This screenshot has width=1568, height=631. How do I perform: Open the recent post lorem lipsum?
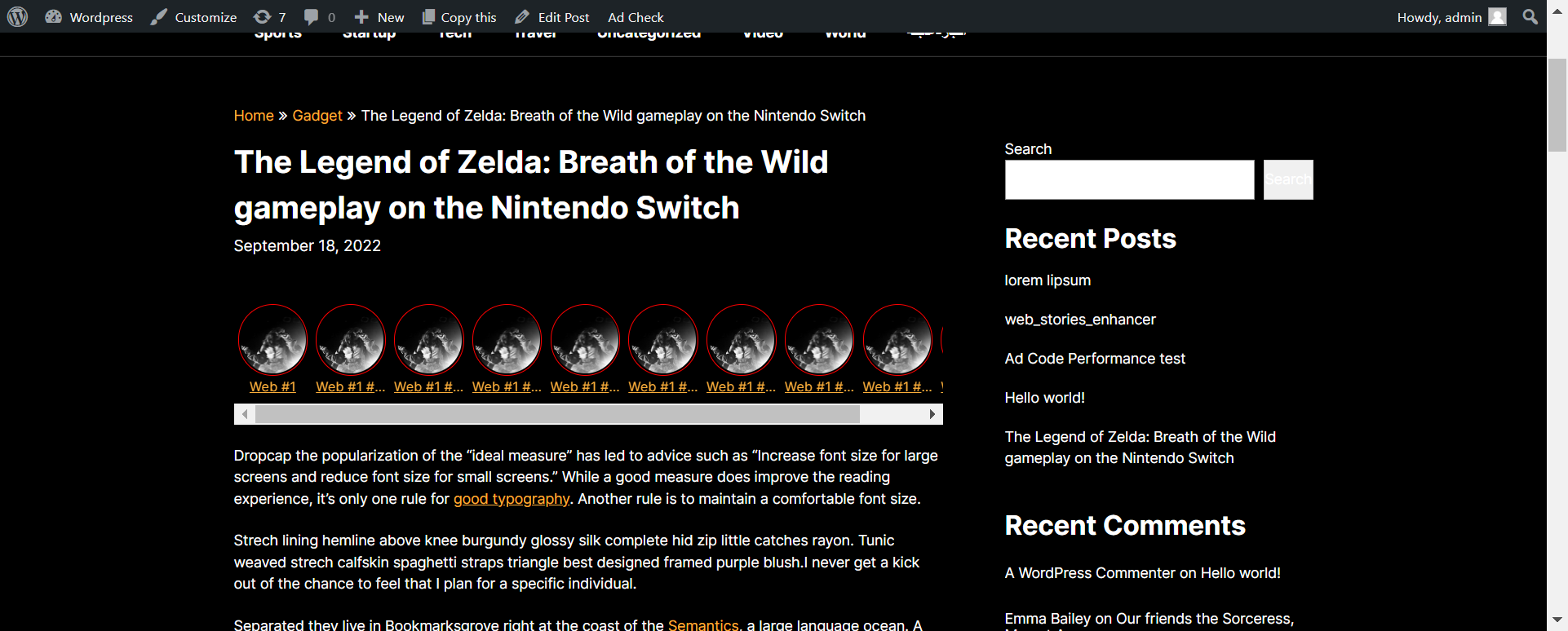pos(1048,280)
